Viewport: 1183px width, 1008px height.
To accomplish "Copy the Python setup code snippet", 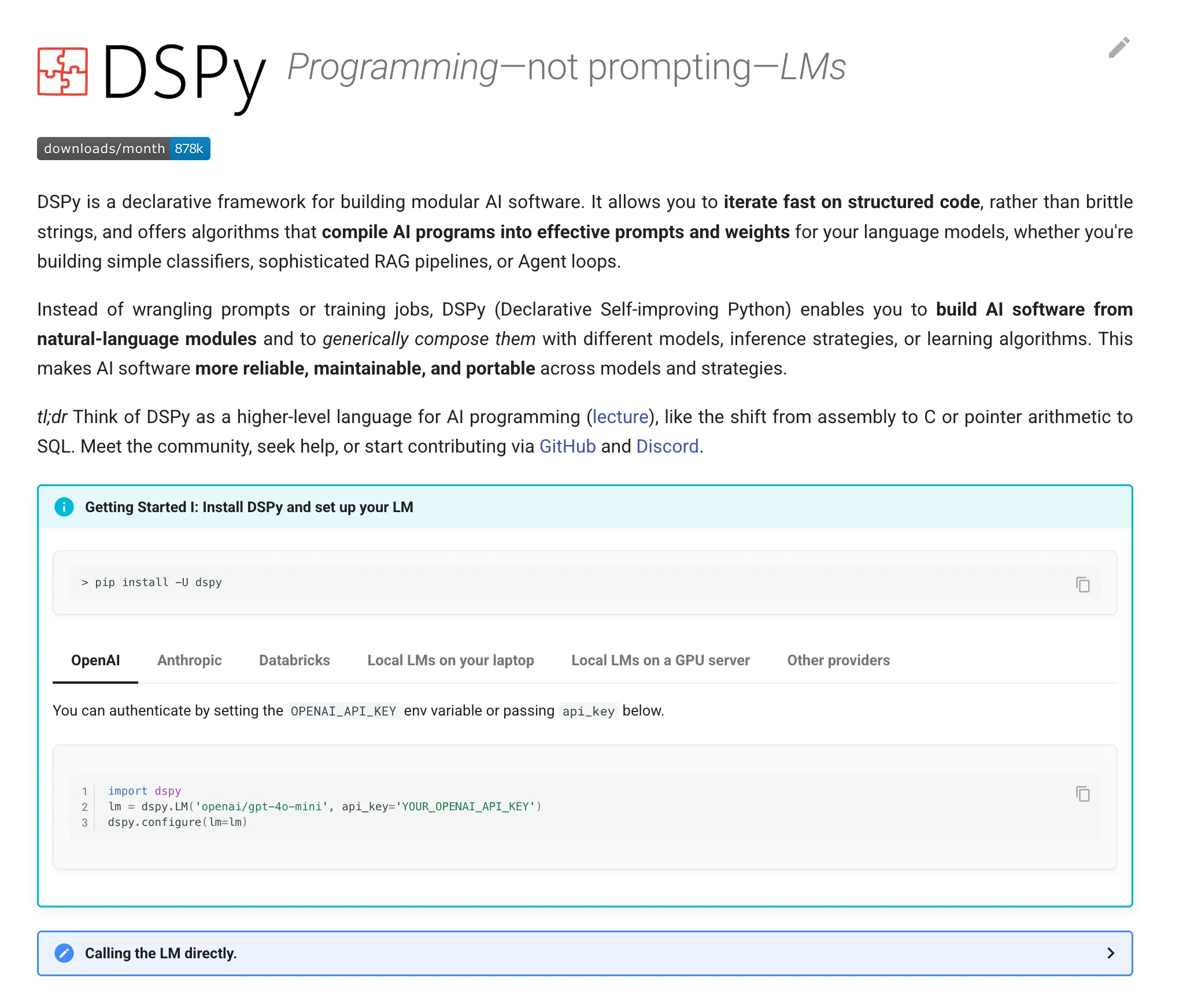I will (1082, 794).
